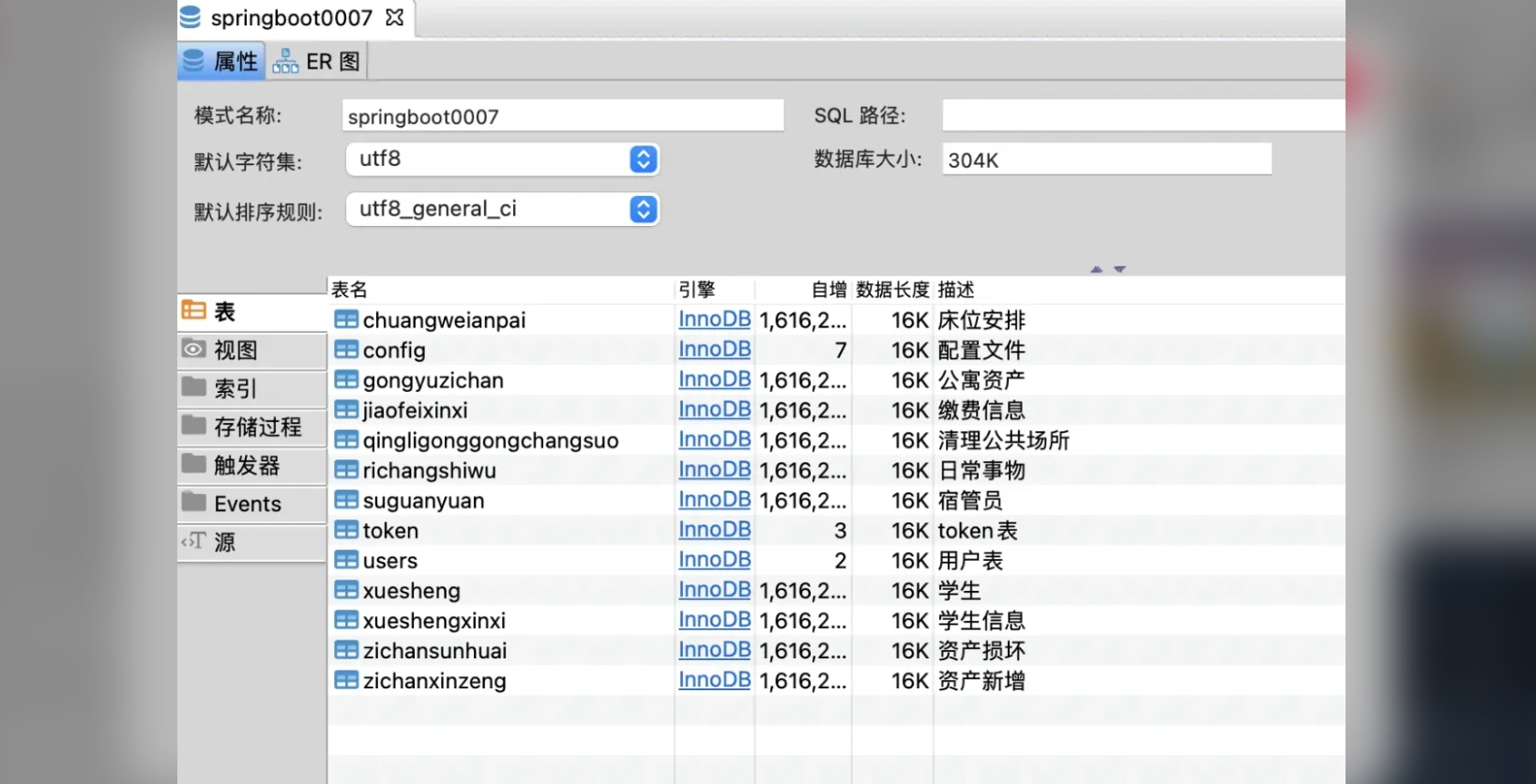Open InnoDB link in xuesheng row
The width and height of the screenshot is (1536, 784).
[x=715, y=589]
